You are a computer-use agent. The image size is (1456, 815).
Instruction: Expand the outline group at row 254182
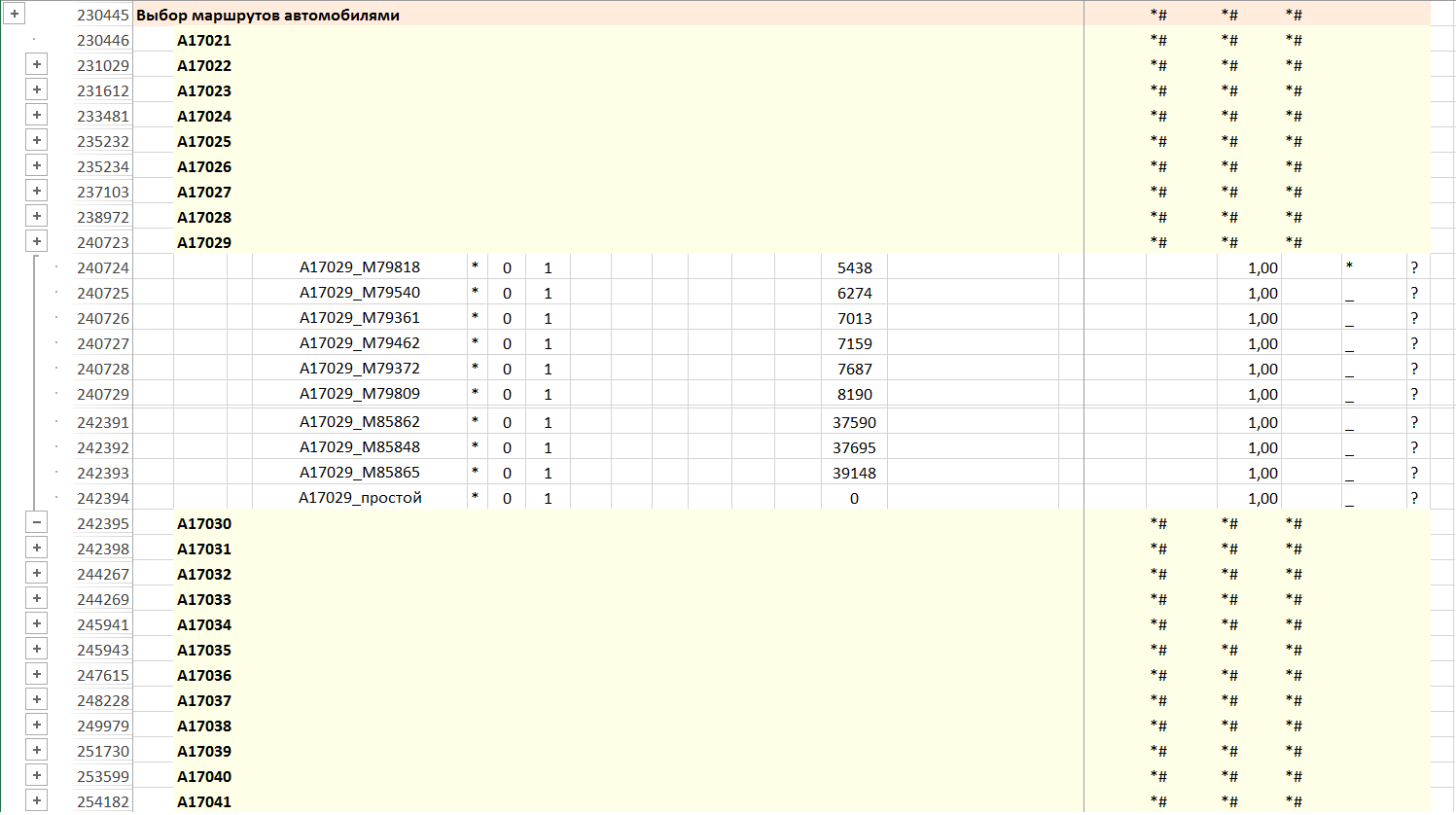point(37,801)
